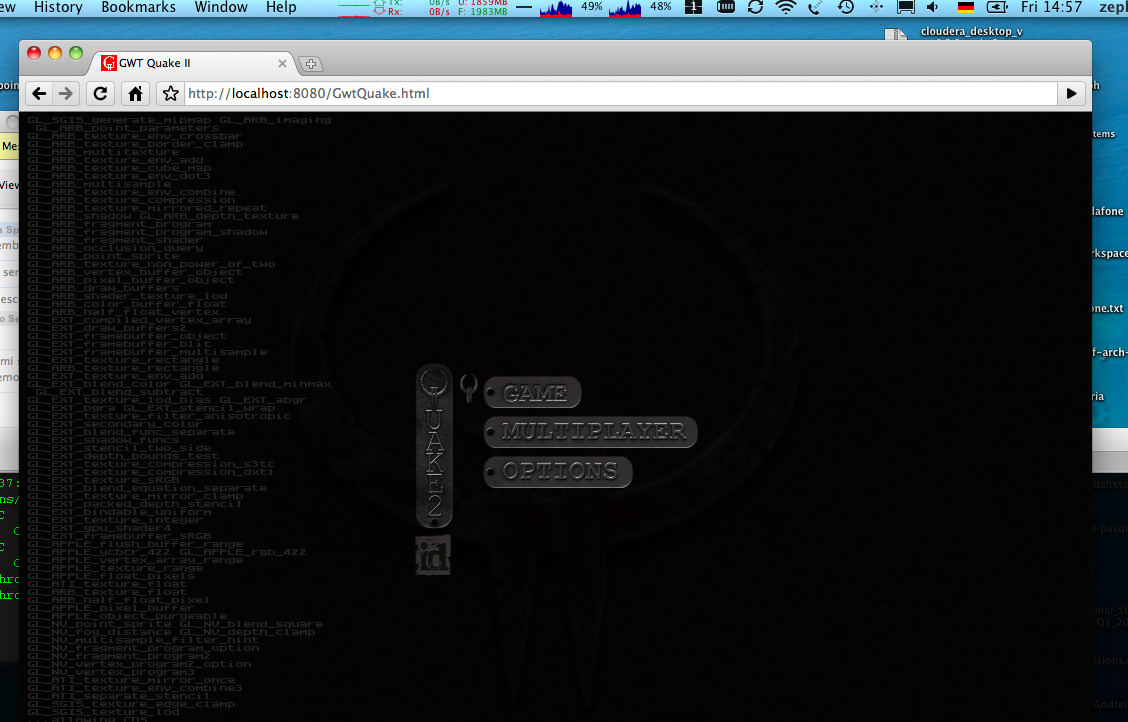Click the address bar URL field
Image resolution: width=1128 pixels, height=722 pixels.
[x=620, y=94]
